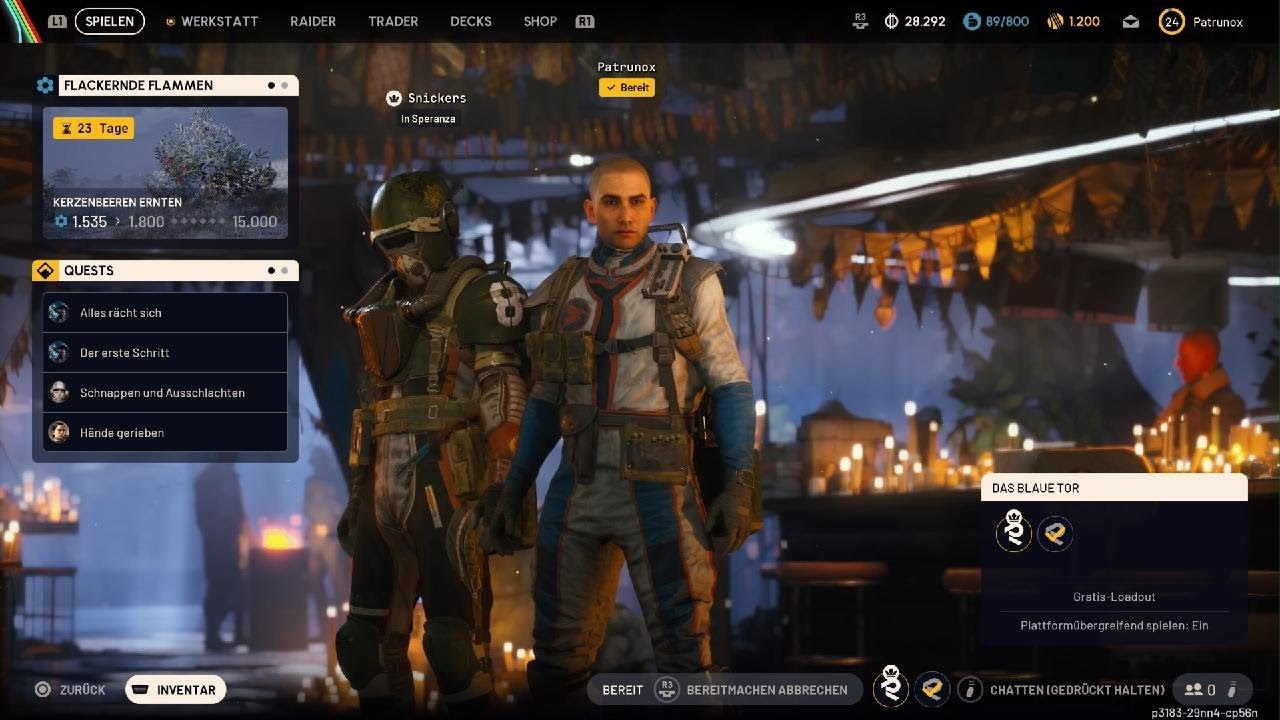The height and width of the screenshot is (720, 1280).
Task: Toggle the yellow Bereit ready badge
Action: [626, 88]
